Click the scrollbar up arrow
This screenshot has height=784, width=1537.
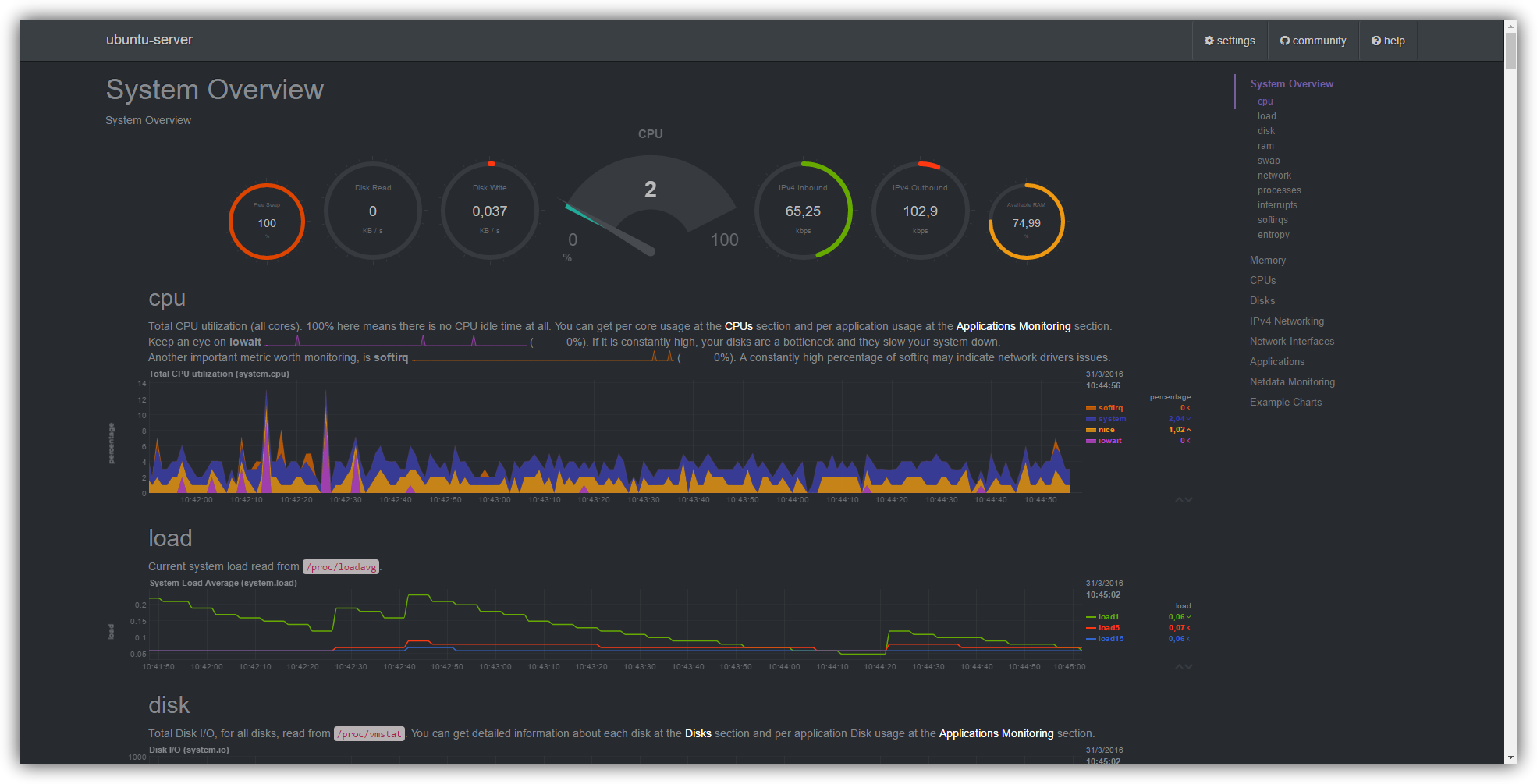coord(1511,26)
